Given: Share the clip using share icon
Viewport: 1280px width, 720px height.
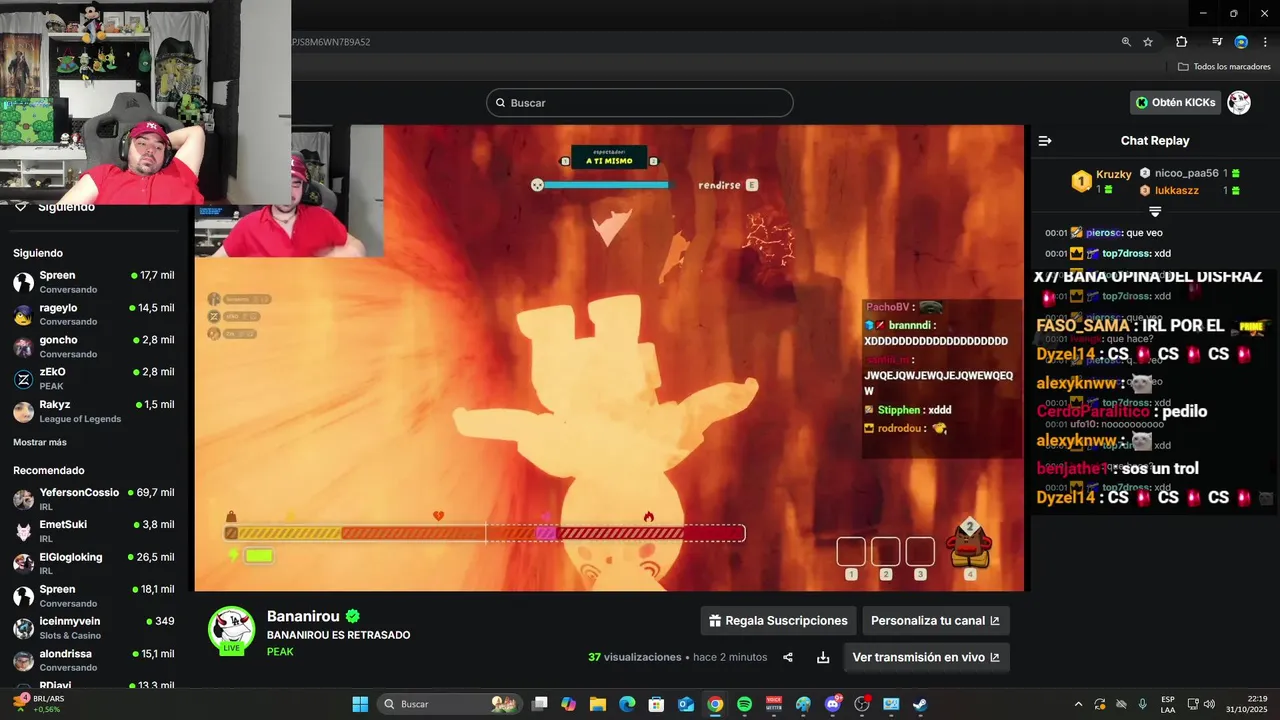Looking at the screenshot, I should click(x=788, y=657).
